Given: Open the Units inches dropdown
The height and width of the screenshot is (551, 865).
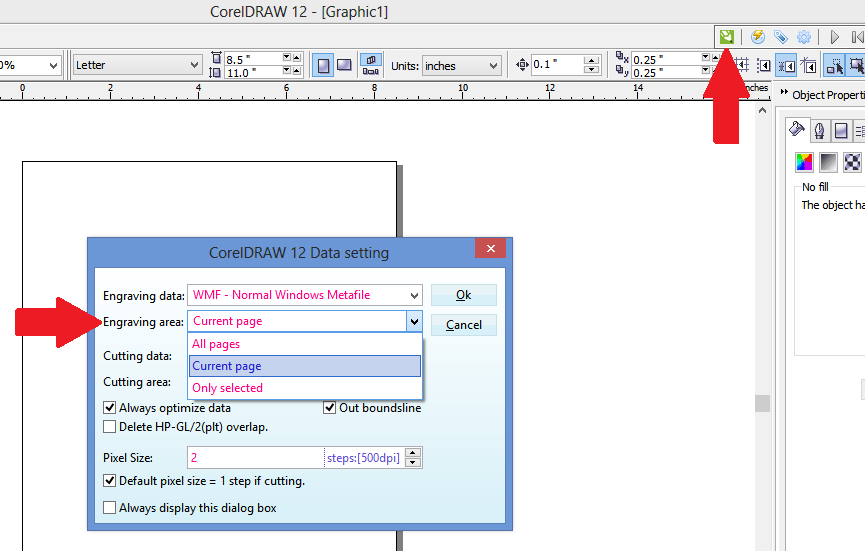Looking at the screenshot, I should pyautogui.click(x=493, y=66).
